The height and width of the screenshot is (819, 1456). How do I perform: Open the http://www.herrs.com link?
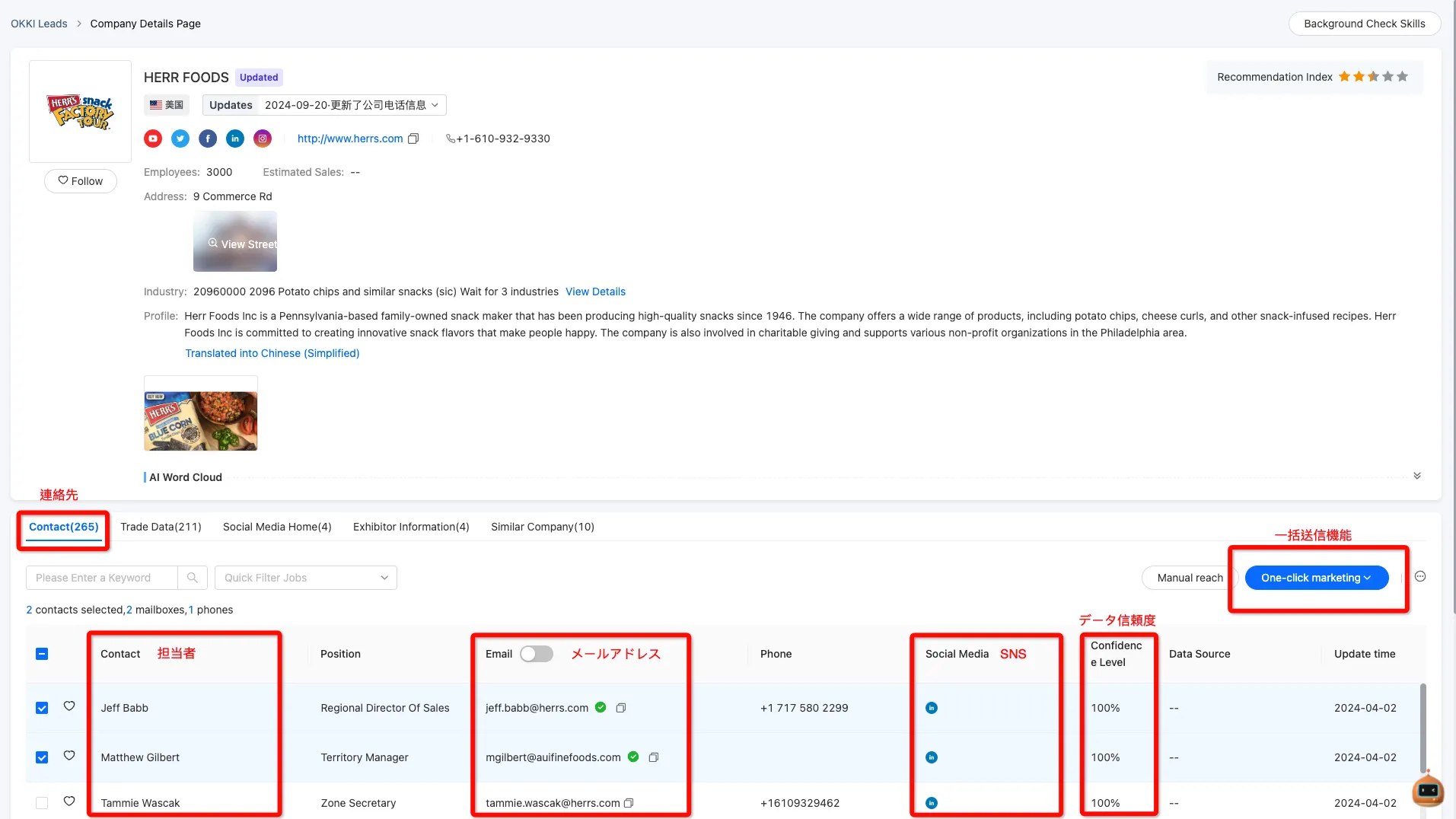click(350, 139)
